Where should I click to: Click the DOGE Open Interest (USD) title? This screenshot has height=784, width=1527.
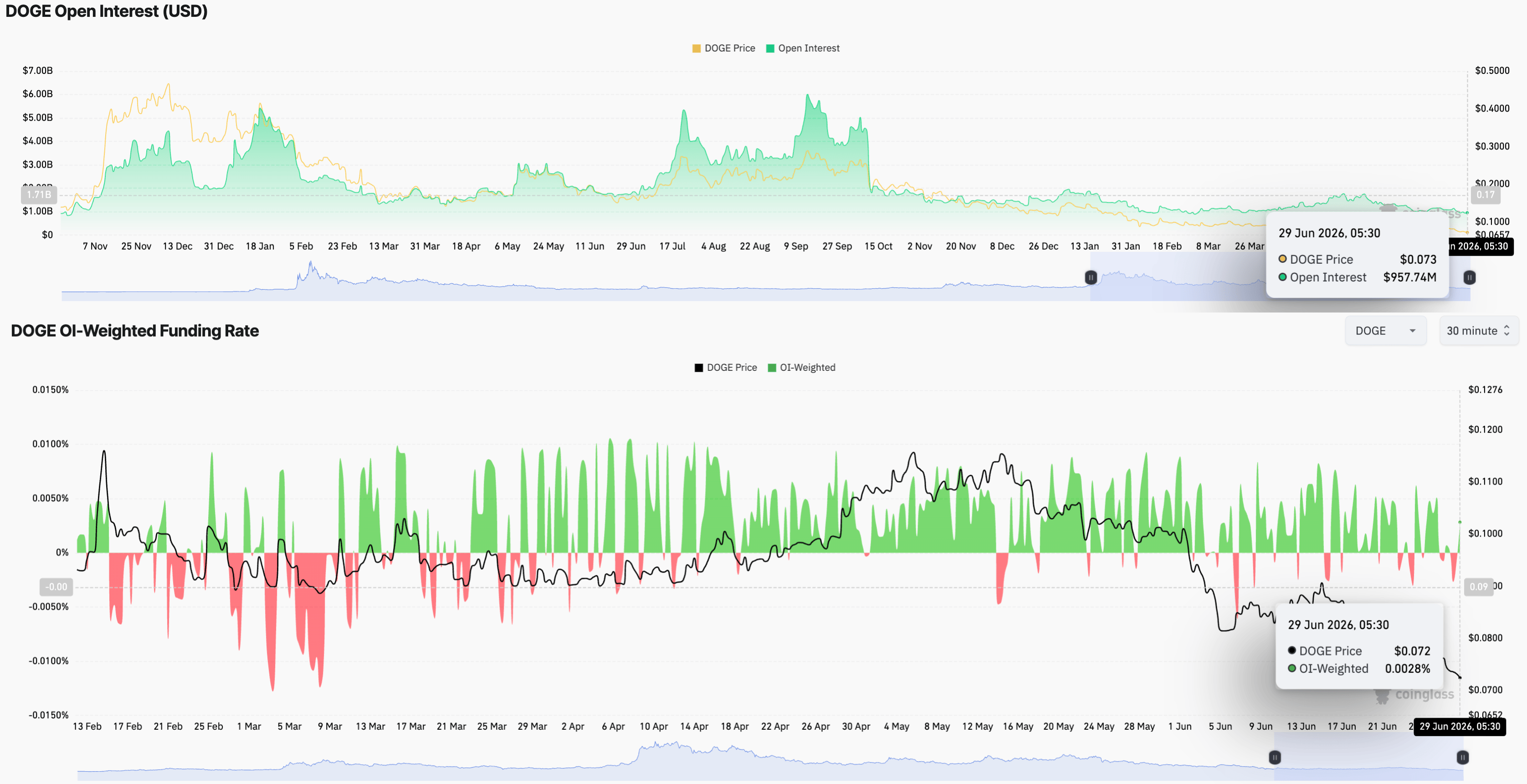coord(107,11)
